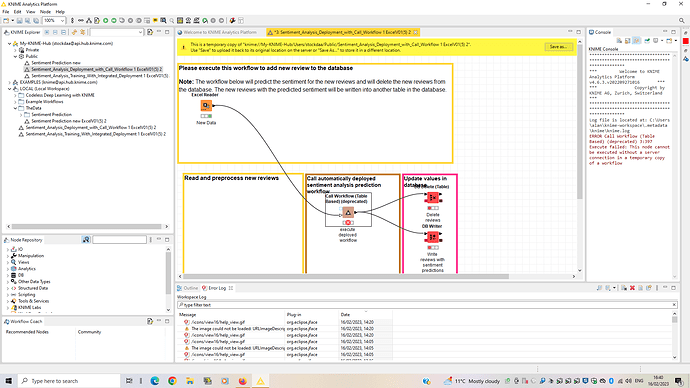Switch to the Outline tab
The height and width of the screenshot is (388, 690).
click(x=187, y=288)
